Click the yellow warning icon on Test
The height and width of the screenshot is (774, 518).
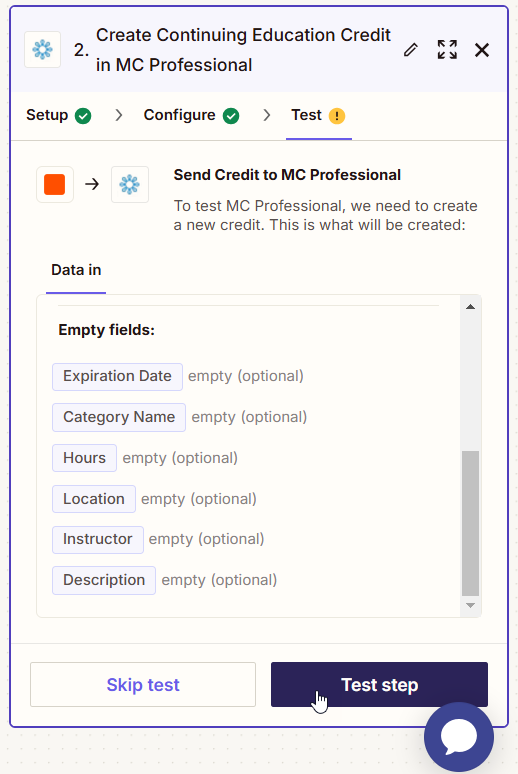point(337,116)
